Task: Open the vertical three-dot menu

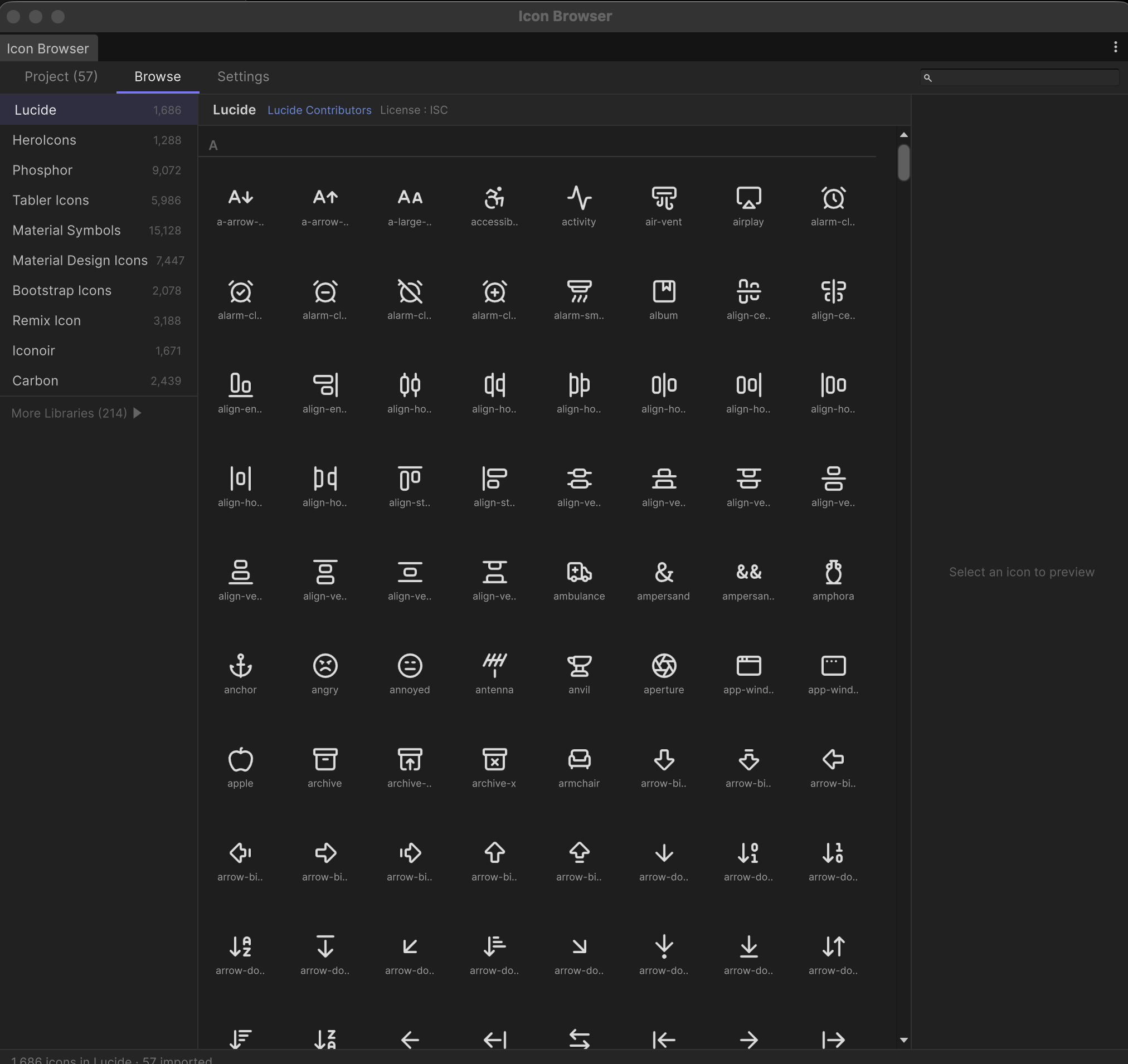Action: pyautogui.click(x=1115, y=47)
